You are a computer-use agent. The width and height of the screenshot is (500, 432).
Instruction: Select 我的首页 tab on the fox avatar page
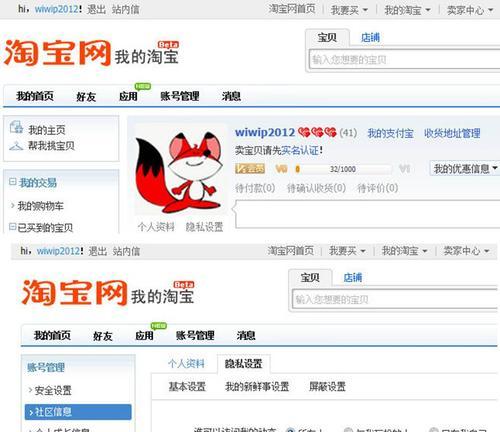(x=35, y=96)
